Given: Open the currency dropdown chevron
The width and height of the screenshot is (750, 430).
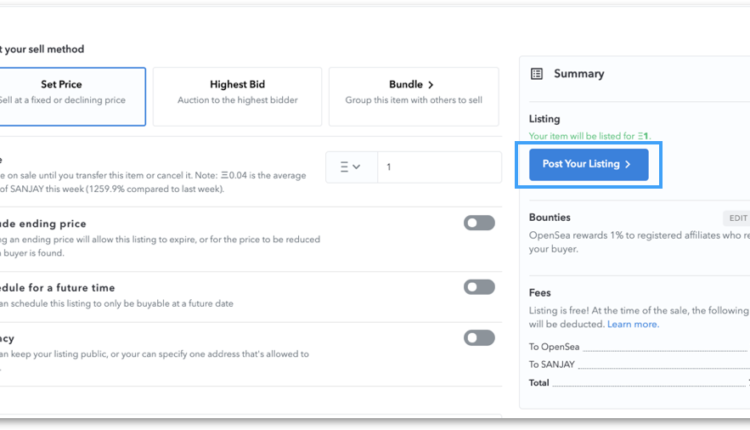Looking at the screenshot, I should click(358, 167).
